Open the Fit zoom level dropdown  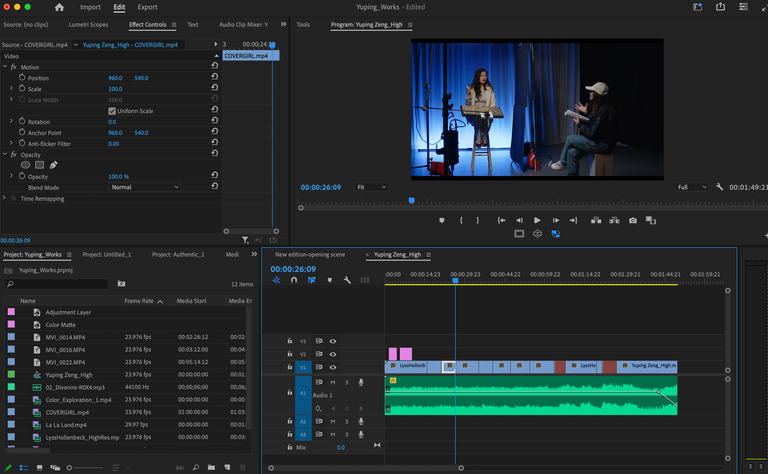click(x=371, y=187)
